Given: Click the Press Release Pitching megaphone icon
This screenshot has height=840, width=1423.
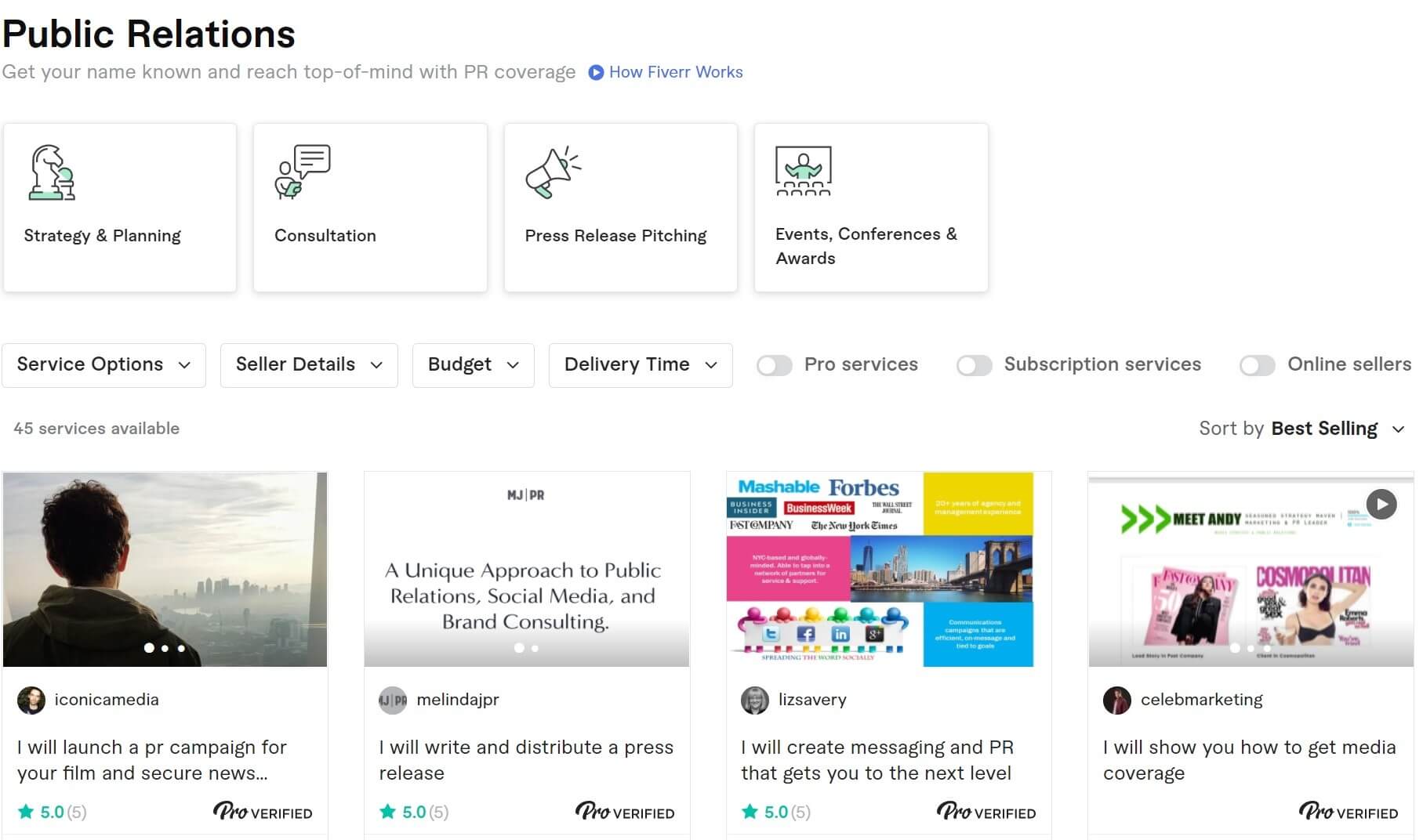Looking at the screenshot, I should pyautogui.click(x=553, y=172).
